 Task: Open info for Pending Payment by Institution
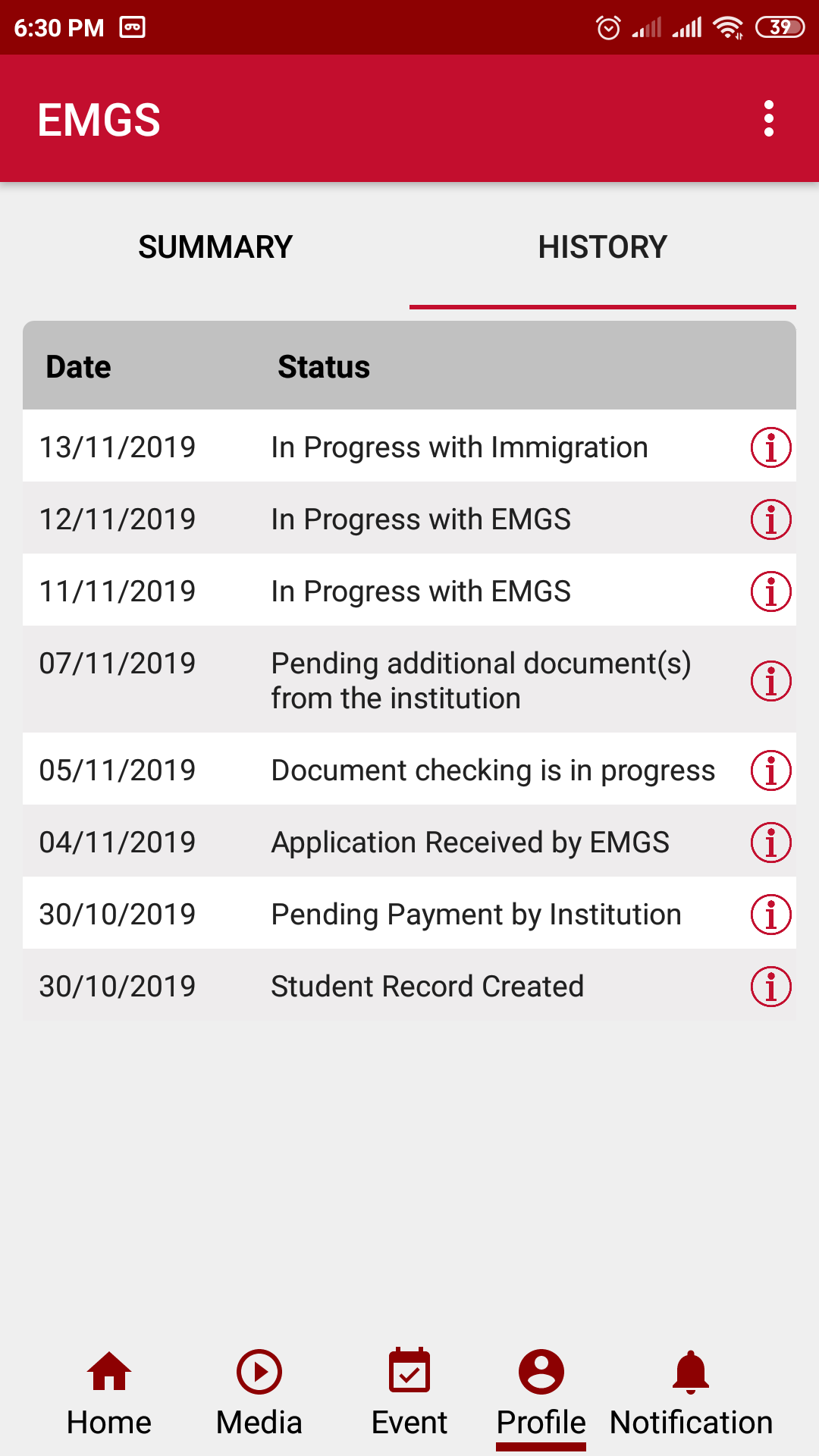coord(770,915)
